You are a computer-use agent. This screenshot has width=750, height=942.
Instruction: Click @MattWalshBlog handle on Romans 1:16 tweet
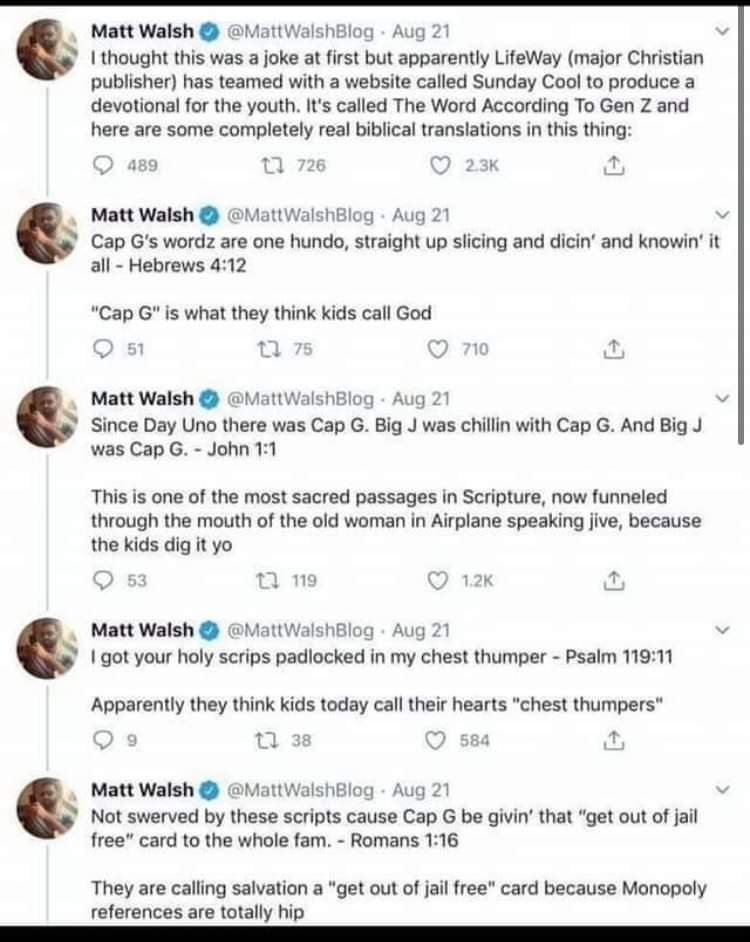pyautogui.click(x=305, y=790)
